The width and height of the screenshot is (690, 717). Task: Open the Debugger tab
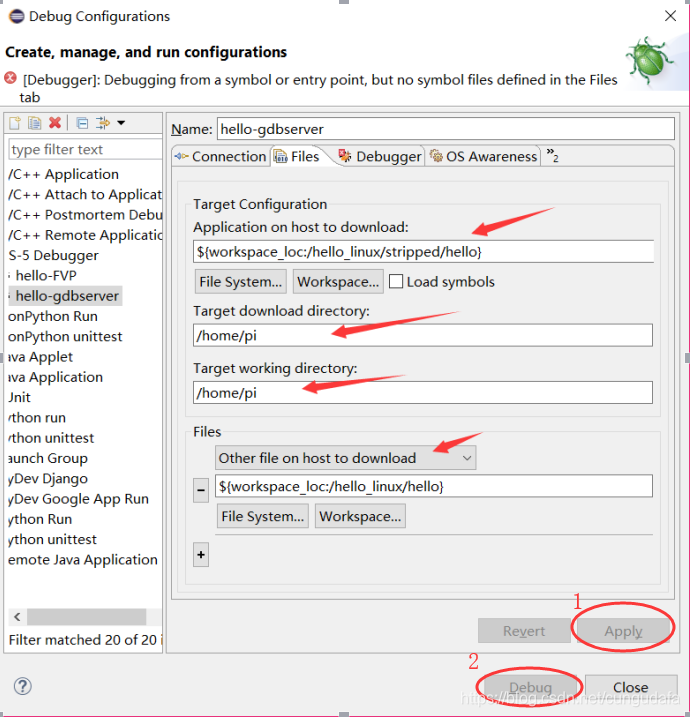(380, 156)
